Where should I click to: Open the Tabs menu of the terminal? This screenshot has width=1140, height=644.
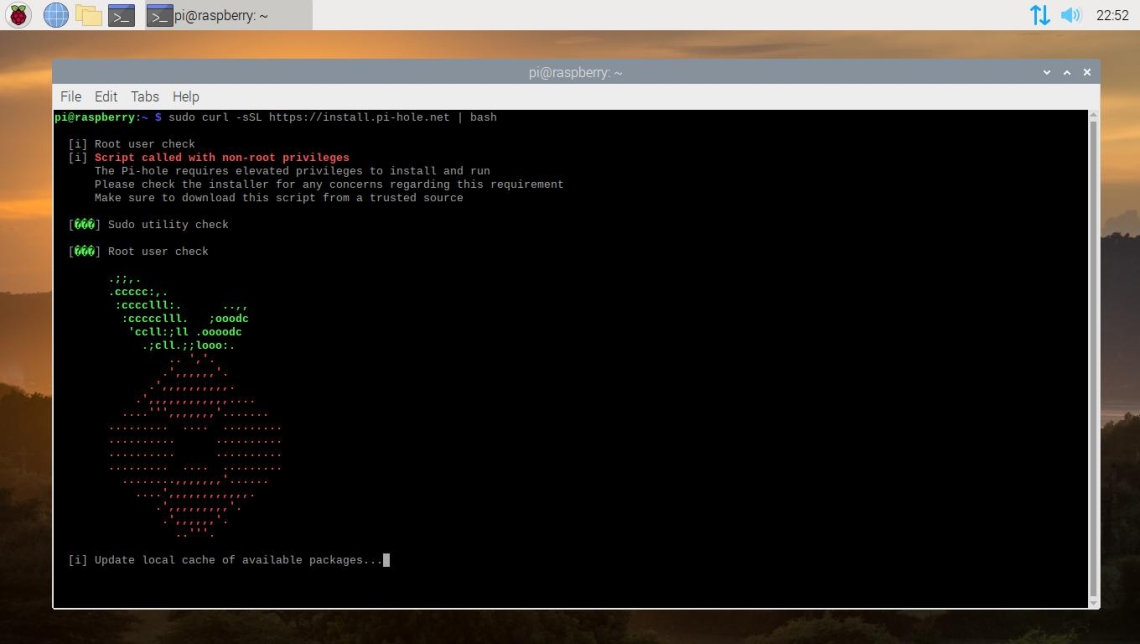[x=144, y=96]
